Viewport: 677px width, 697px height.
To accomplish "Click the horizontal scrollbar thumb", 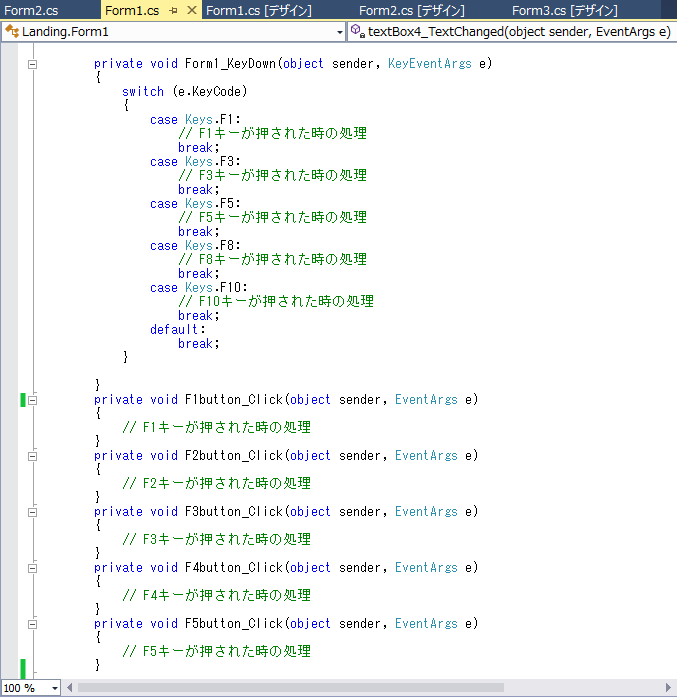I will (290, 688).
